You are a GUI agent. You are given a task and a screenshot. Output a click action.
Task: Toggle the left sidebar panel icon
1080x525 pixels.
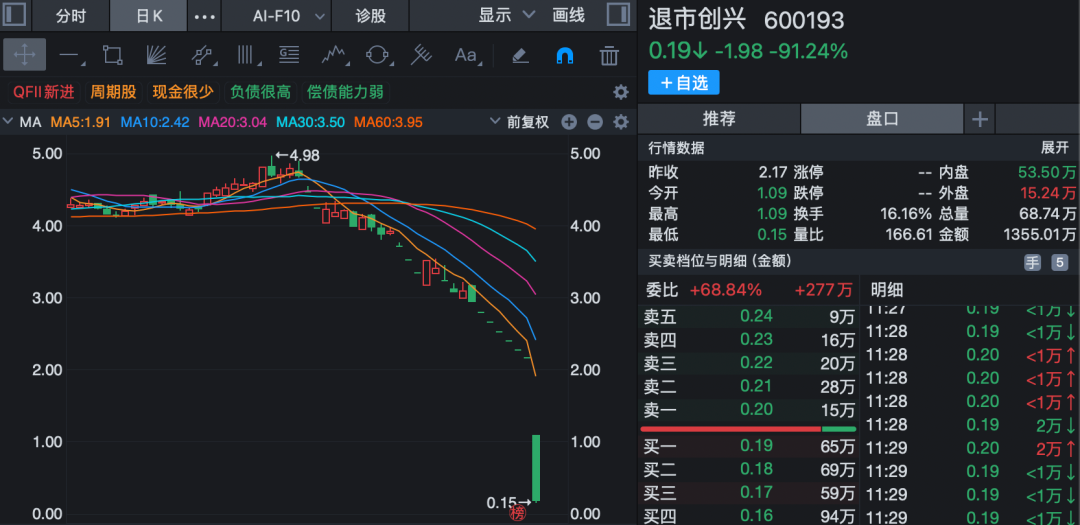14,15
